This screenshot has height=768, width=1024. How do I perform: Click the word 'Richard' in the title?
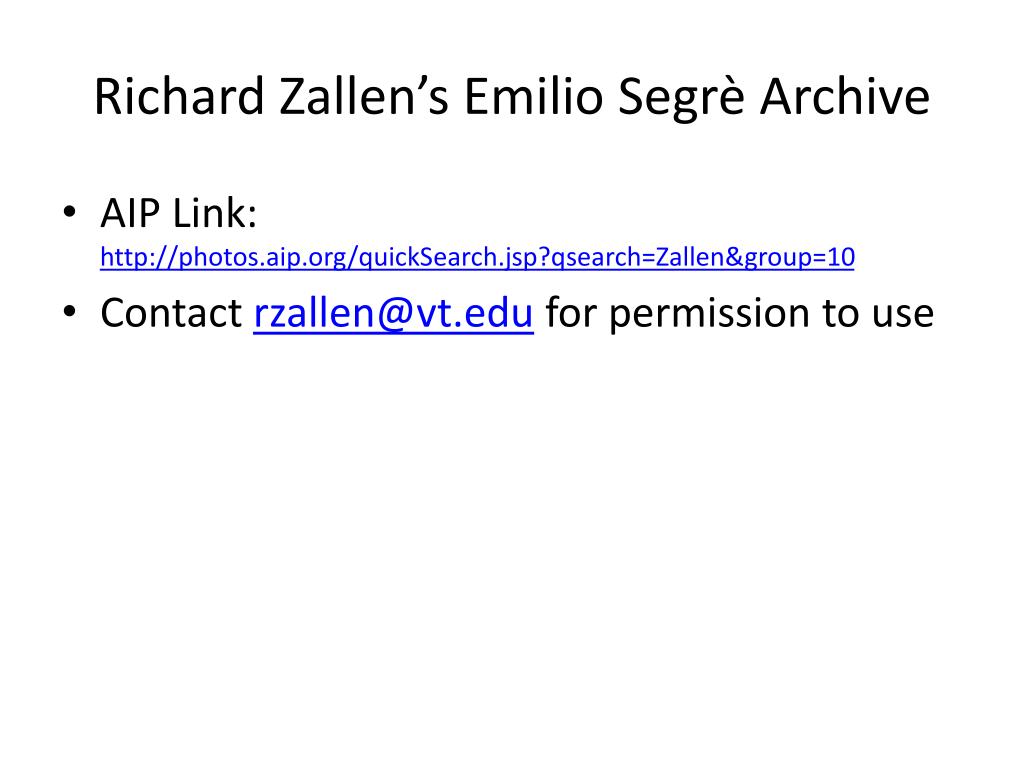click(x=179, y=97)
